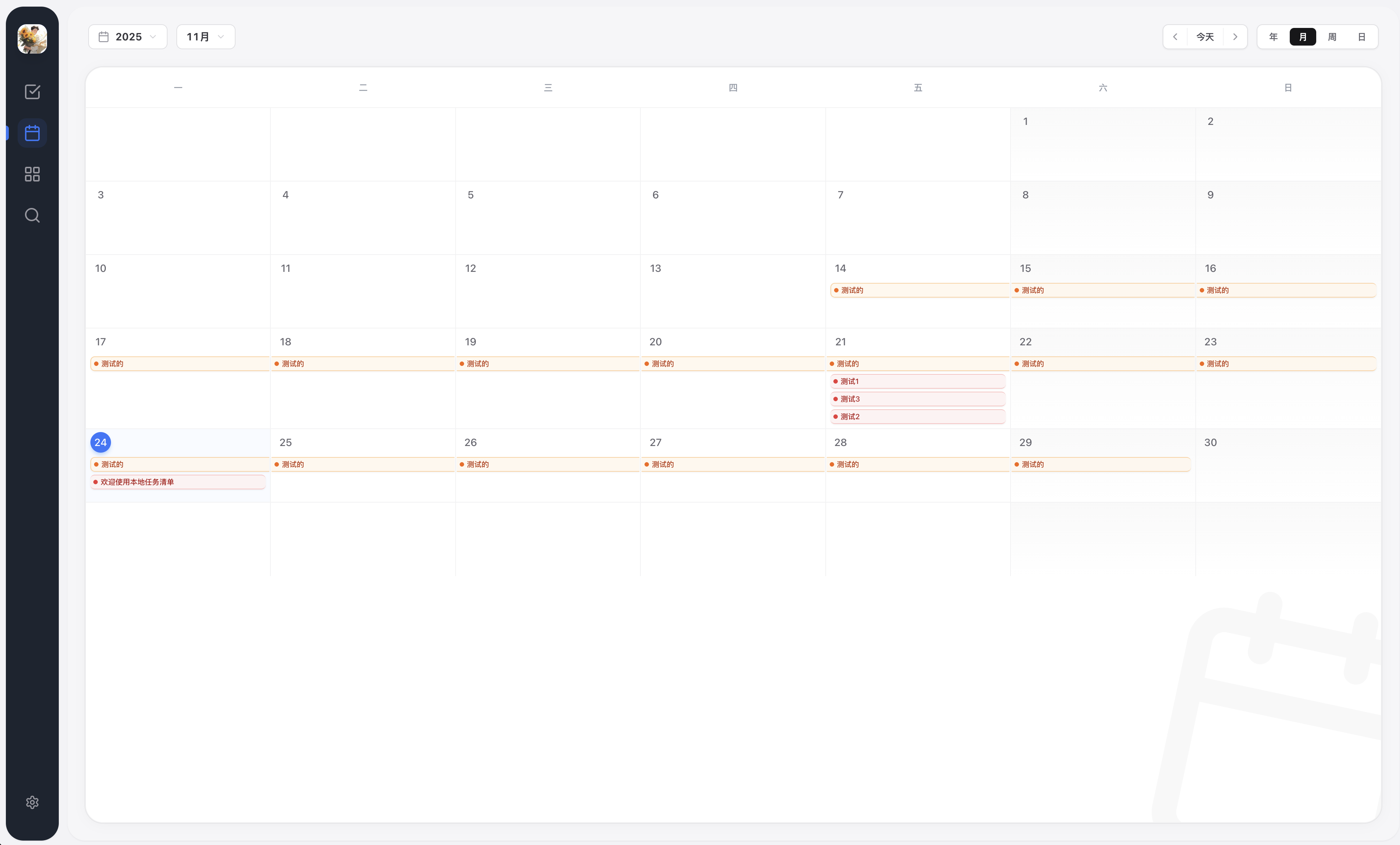Image resolution: width=1400 pixels, height=845 pixels.
Task: Open the grid dashboard icon in sidebar
Action: (32, 174)
